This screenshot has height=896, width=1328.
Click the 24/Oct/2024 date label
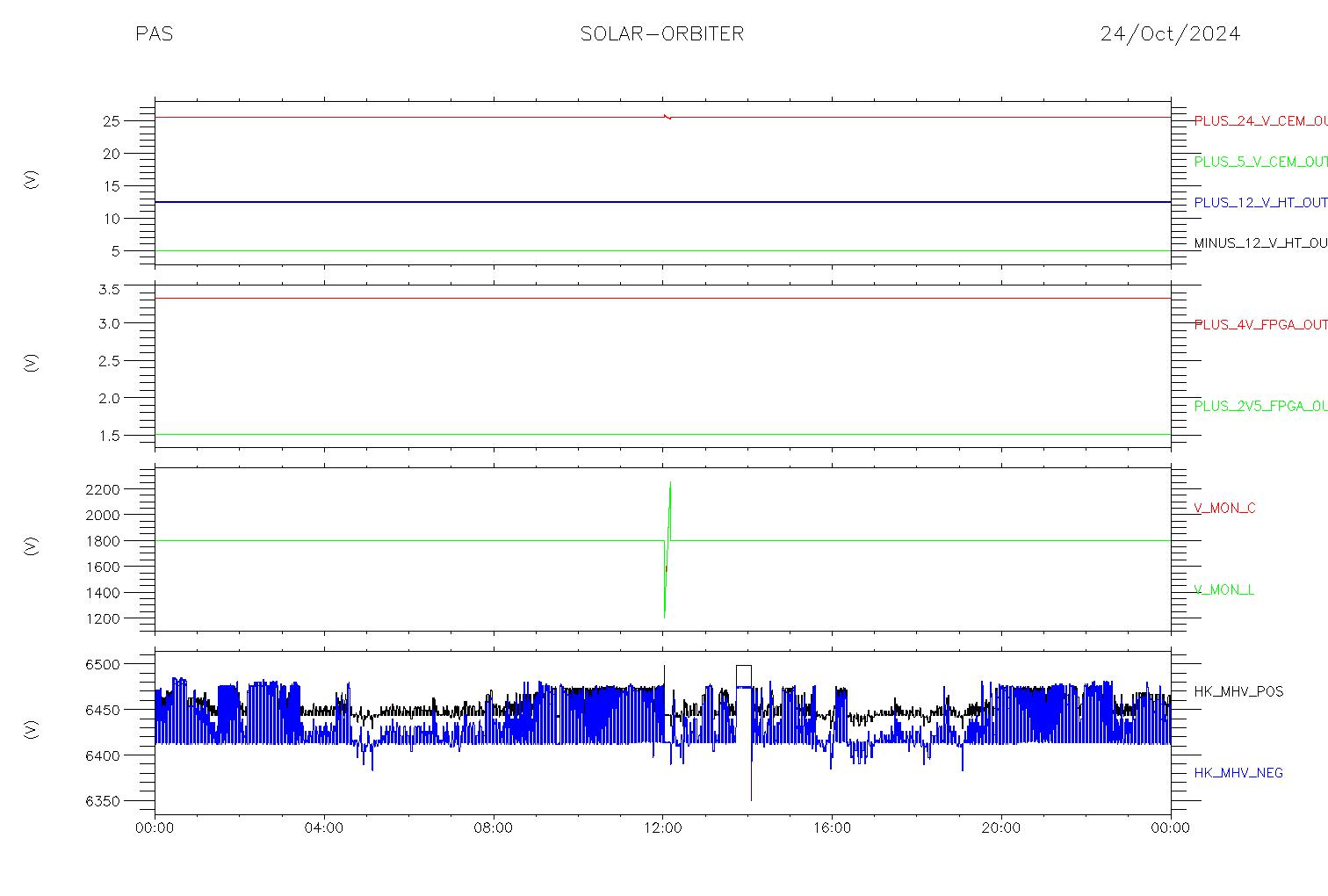tap(1170, 33)
